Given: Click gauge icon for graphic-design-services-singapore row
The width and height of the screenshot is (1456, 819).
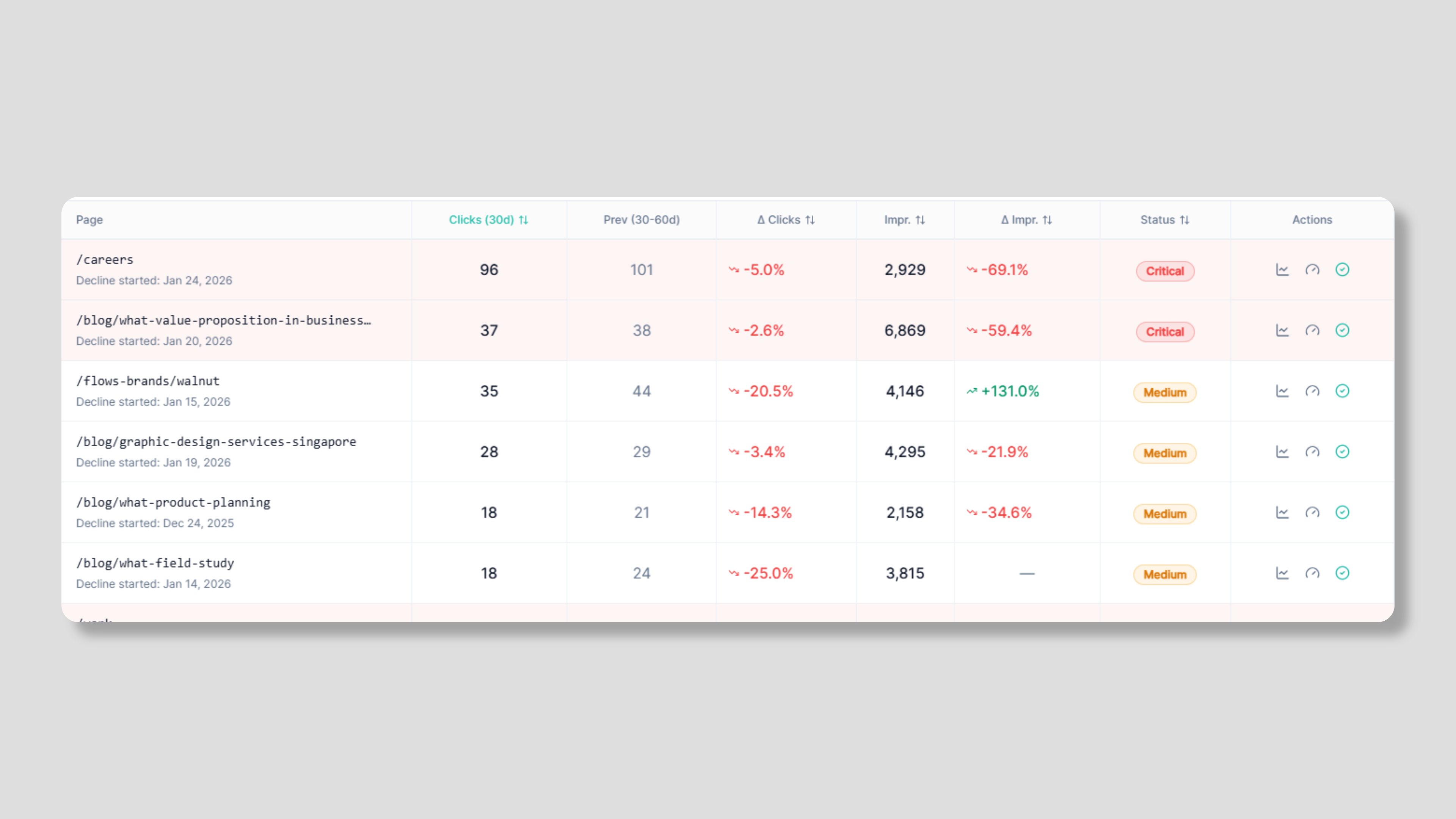Looking at the screenshot, I should [1312, 452].
